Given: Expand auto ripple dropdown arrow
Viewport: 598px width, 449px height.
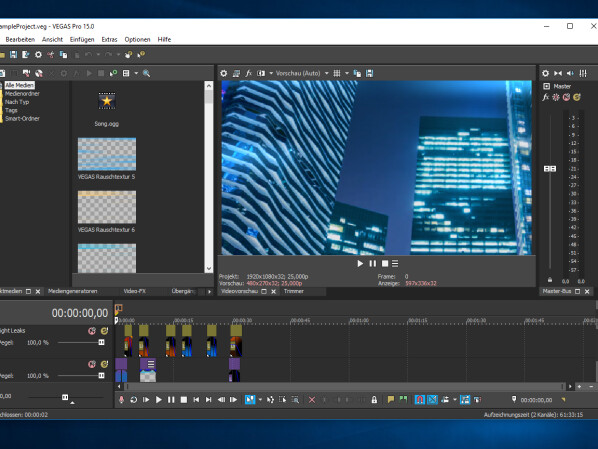Looking at the screenshot, I should tap(455, 400).
